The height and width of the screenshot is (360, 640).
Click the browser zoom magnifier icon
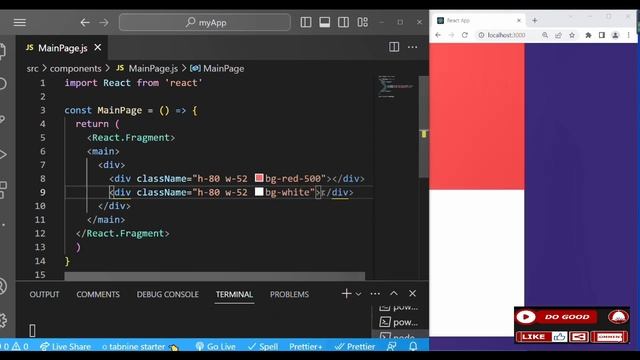(545, 35)
